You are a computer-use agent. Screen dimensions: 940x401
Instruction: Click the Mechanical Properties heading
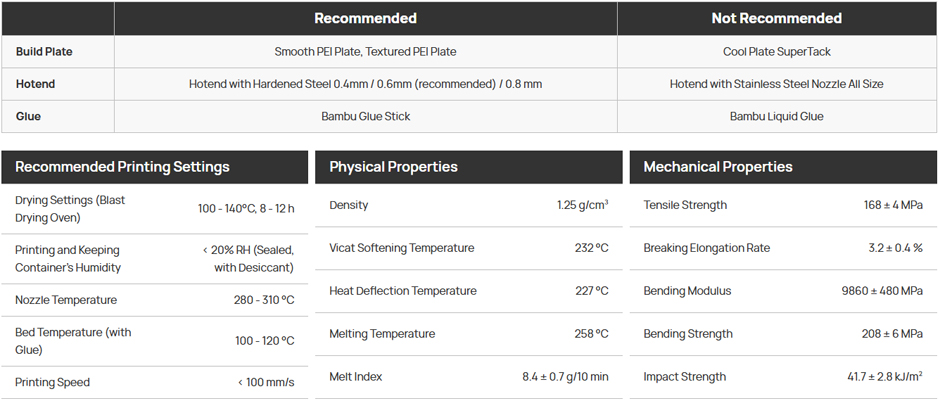tap(718, 167)
